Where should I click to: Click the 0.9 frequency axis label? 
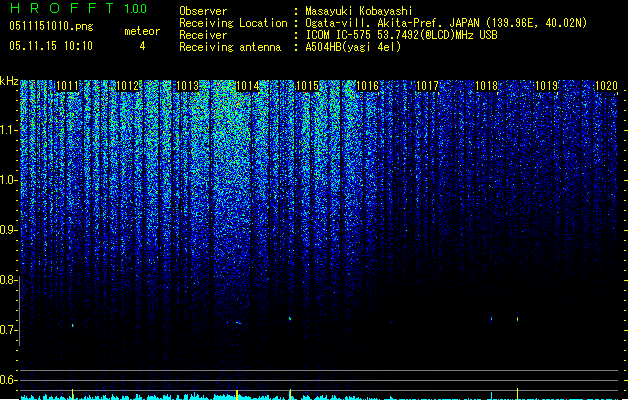coord(8,230)
